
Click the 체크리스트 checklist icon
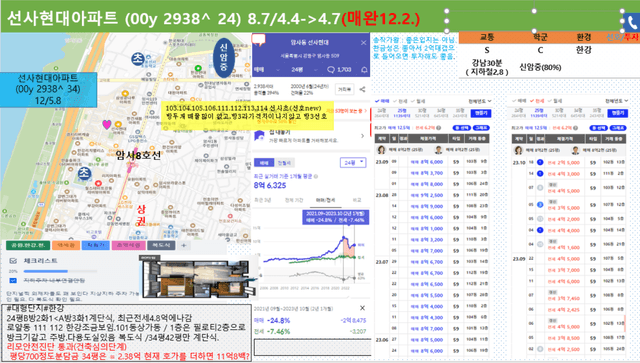click(x=13, y=261)
